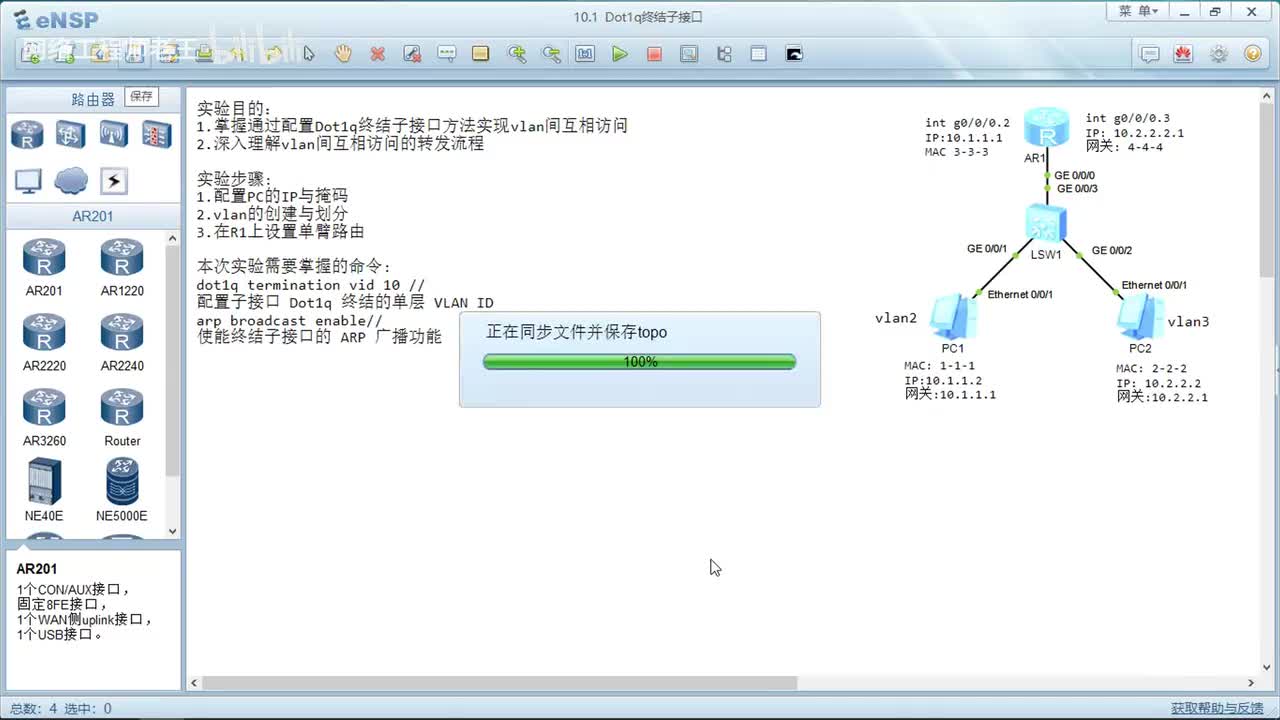
Task: Select the switch device category
Action: pos(70,134)
